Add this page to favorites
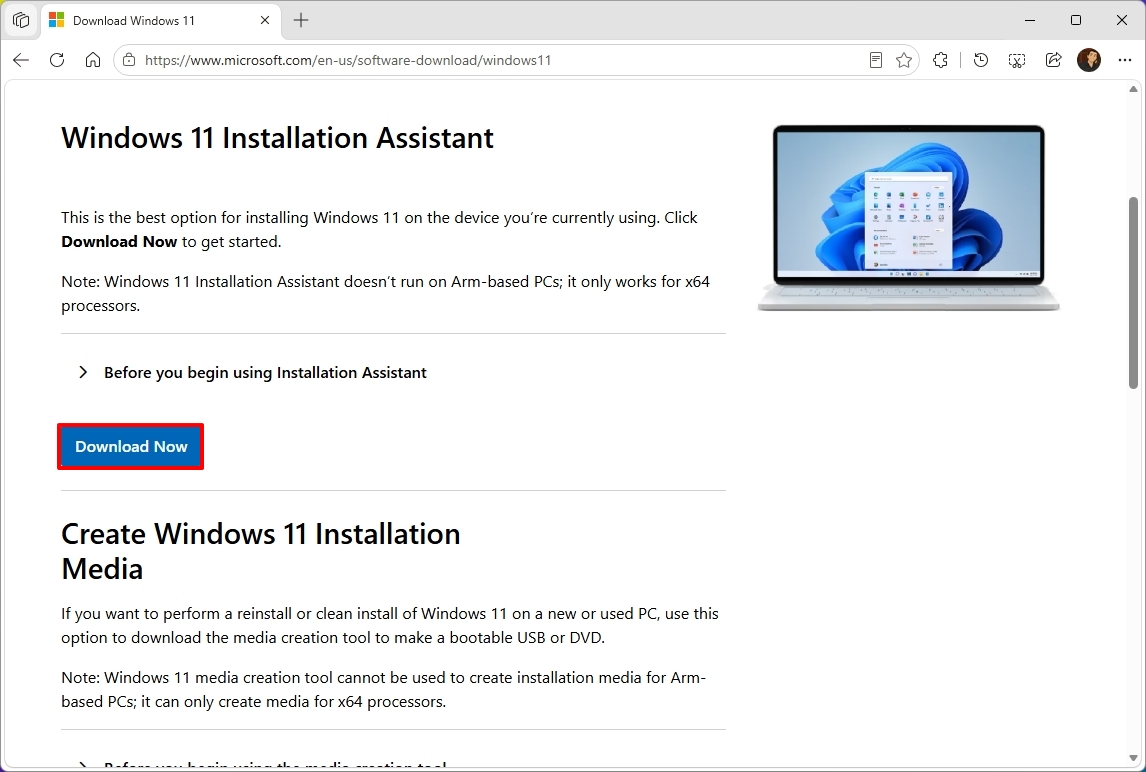 (904, 60)
